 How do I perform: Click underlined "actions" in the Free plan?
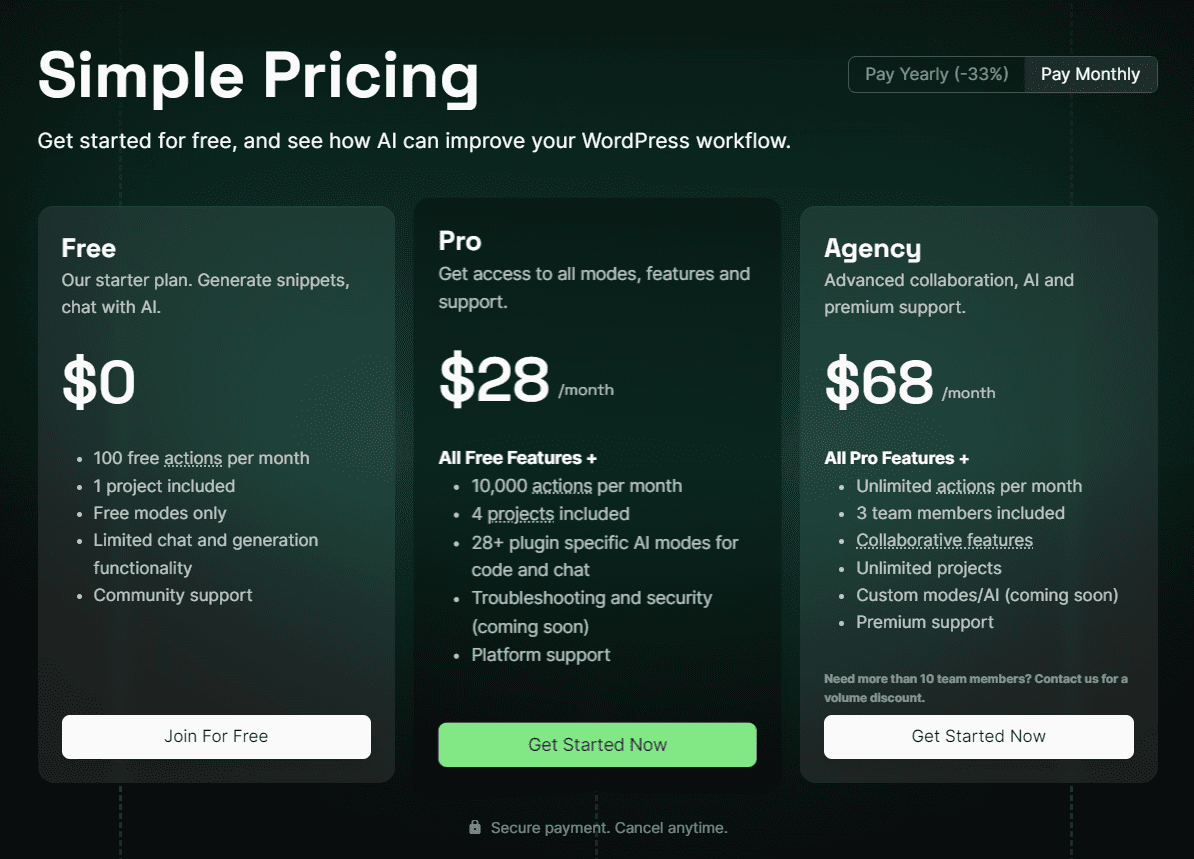pos(193,459)
